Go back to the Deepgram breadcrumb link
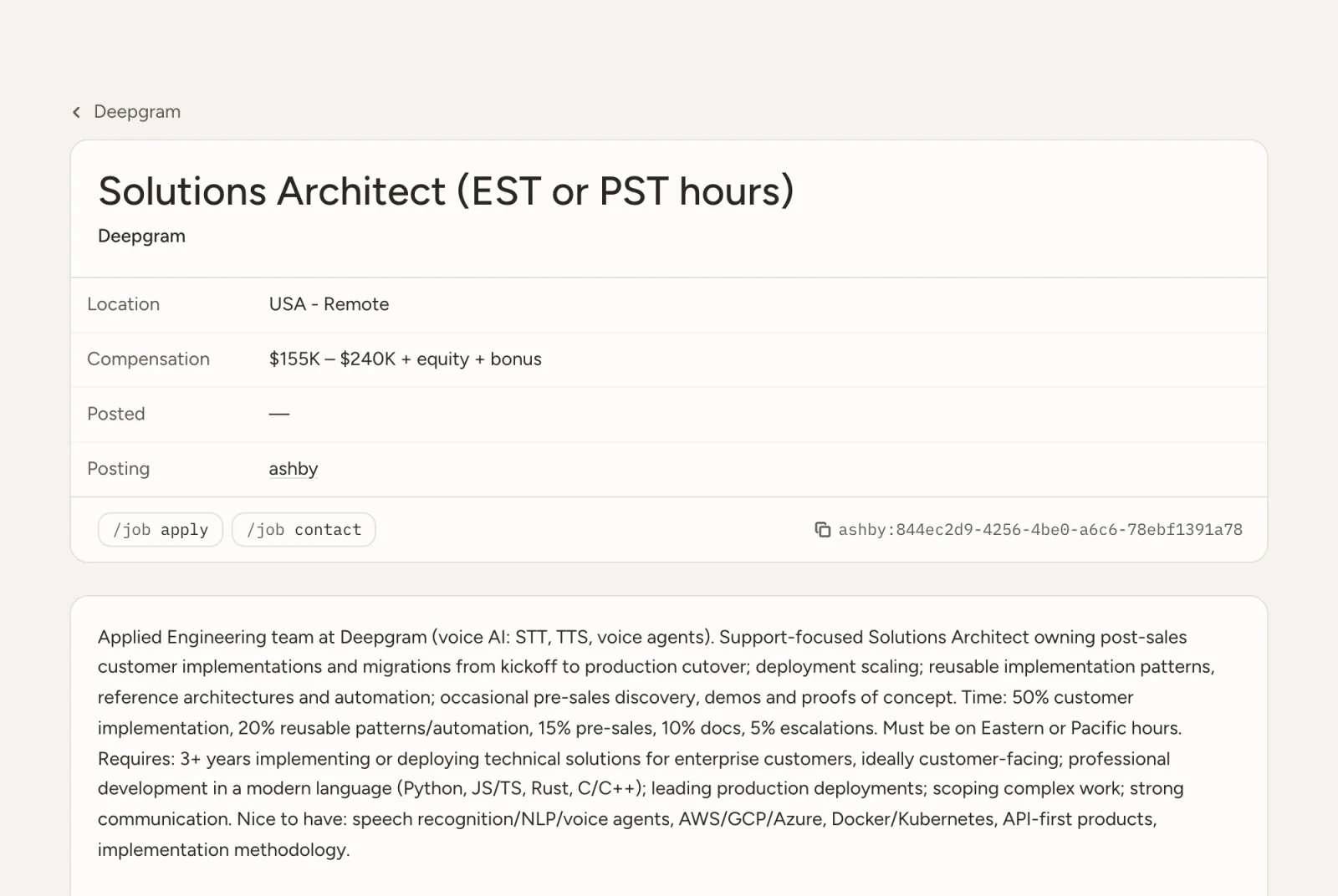Screen dimensions: 1338x896 click(x=136, y=112)
